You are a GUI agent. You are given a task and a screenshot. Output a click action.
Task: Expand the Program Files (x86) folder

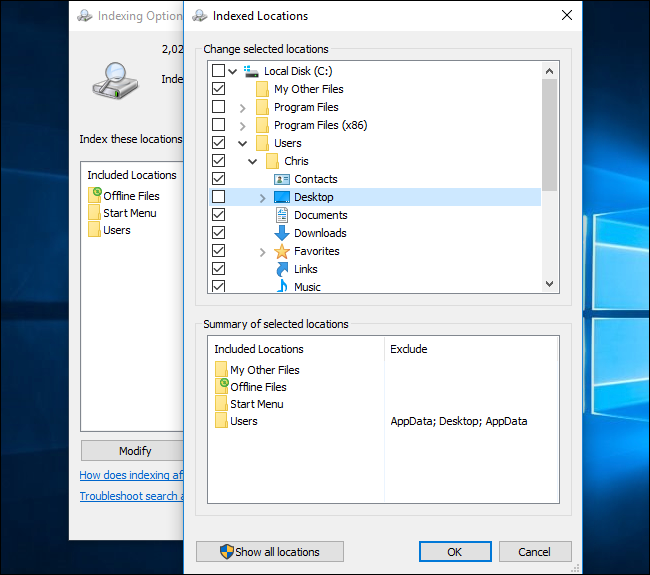(243, 126)
